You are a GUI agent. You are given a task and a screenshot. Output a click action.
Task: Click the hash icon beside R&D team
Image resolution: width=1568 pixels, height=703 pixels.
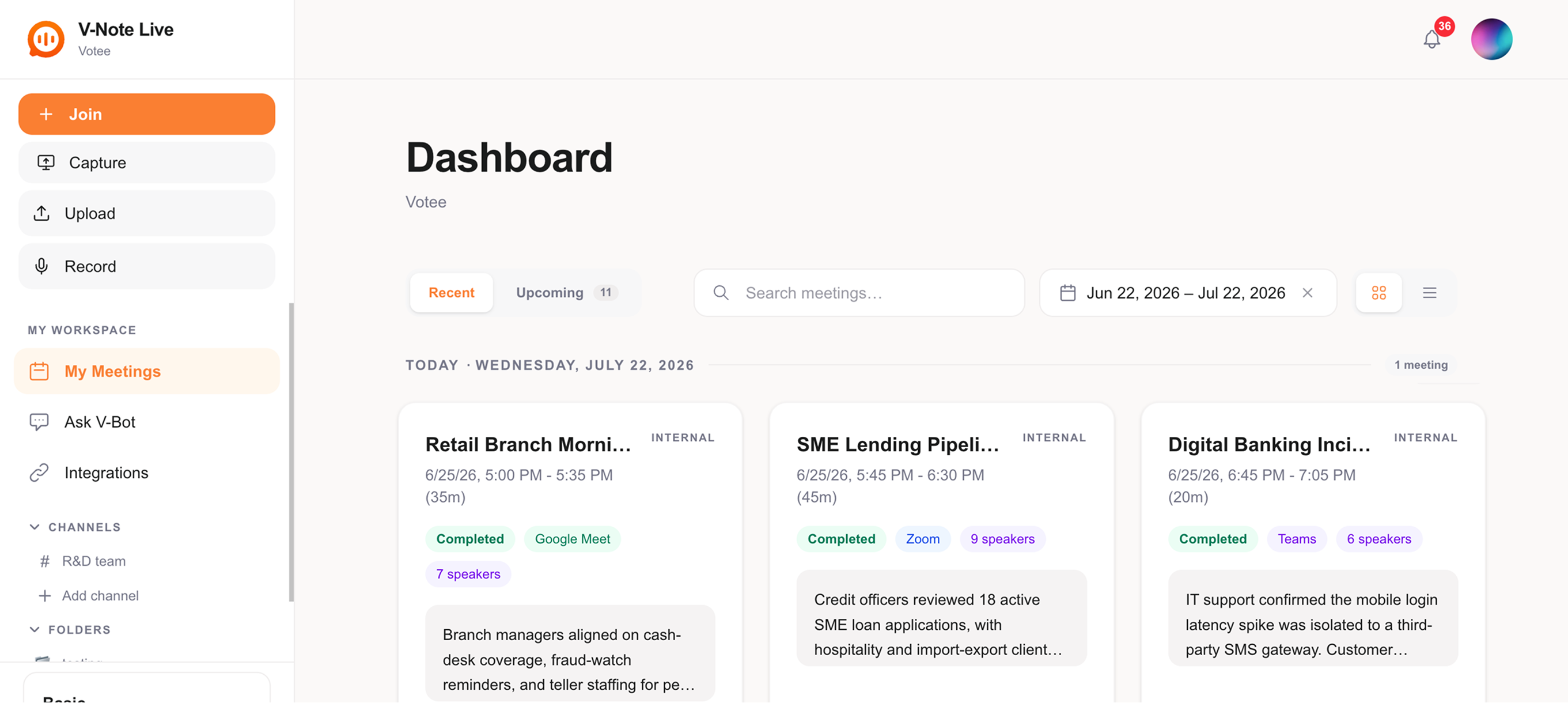(44, 561)
